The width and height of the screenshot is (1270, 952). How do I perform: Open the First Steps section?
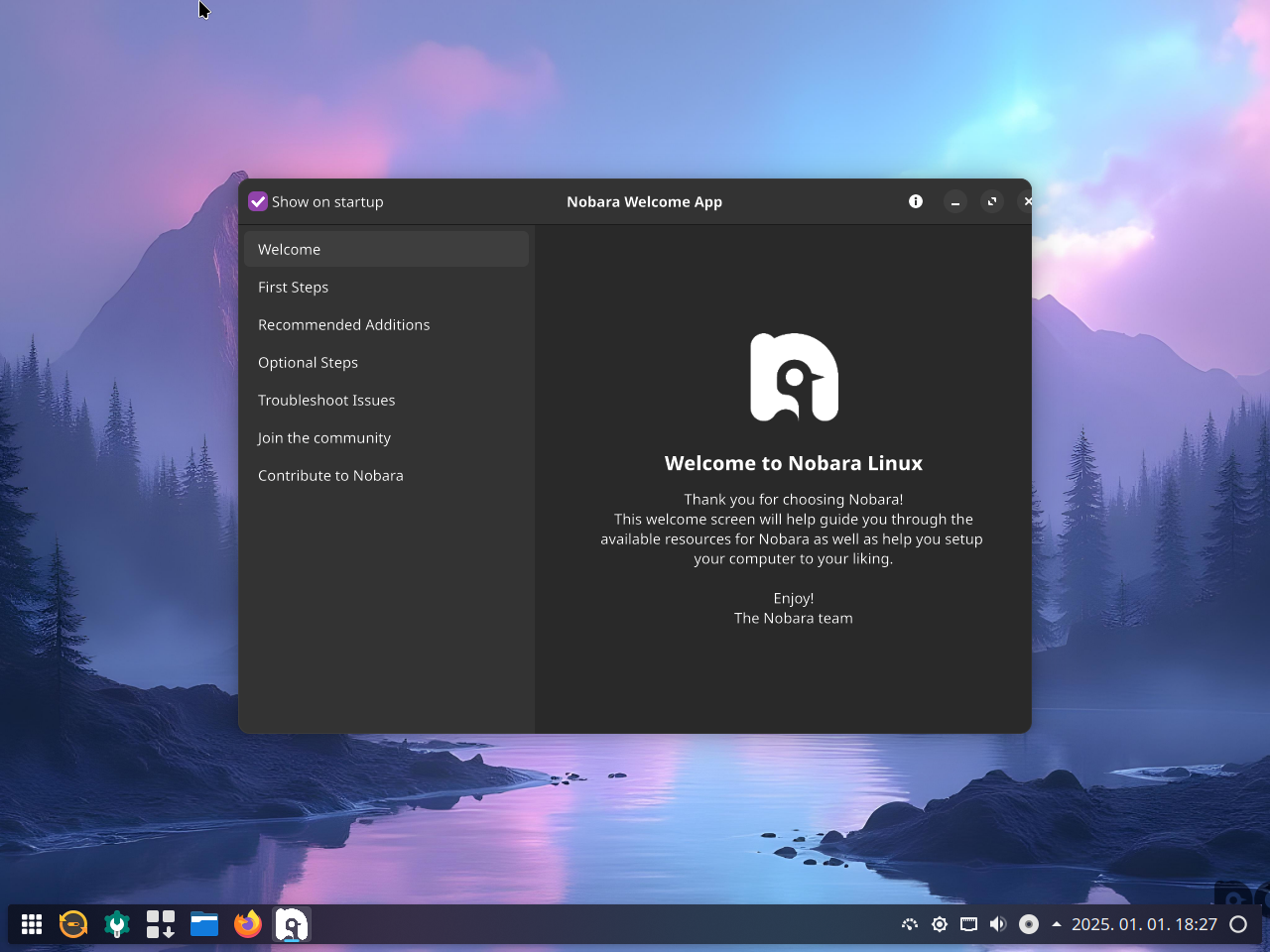tap(386, 287)
